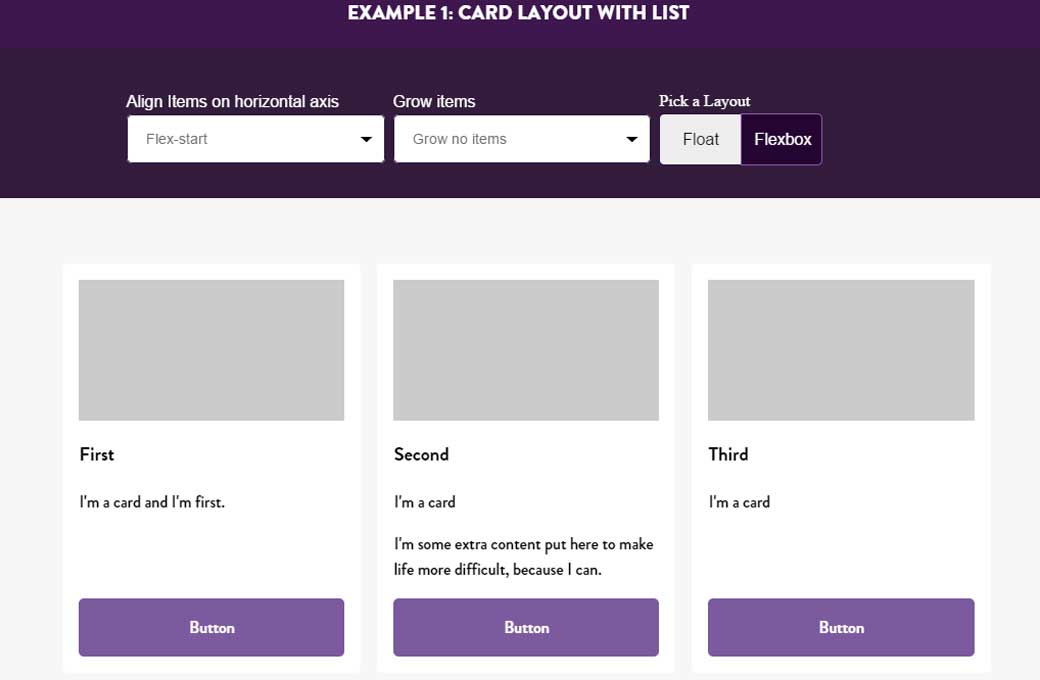Click the First card image placeholder
This screenshot has height=680, width=1040.
(211, 349)
